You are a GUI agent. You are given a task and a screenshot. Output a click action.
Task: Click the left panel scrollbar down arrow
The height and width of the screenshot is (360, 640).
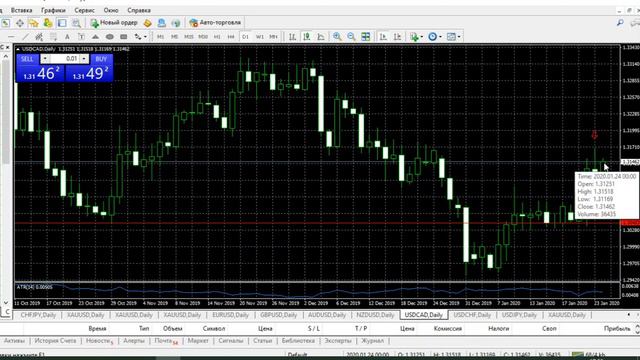[6, 302]
